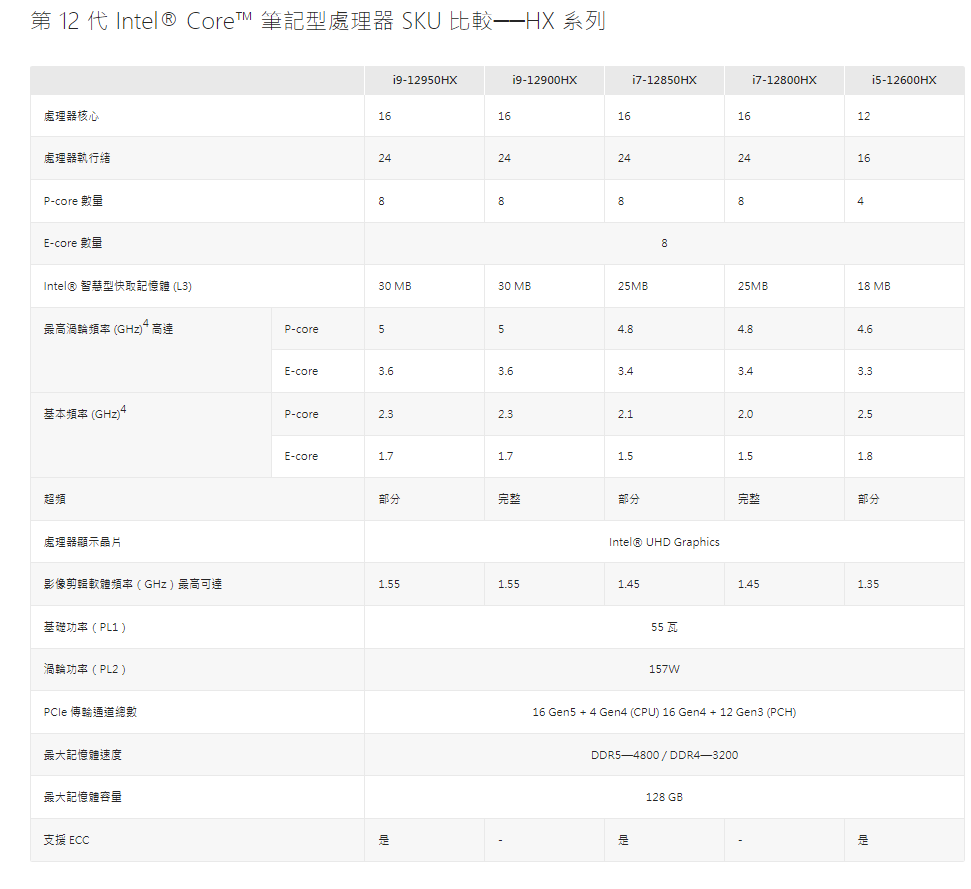Click i5-12600HX thread count value 16
Image resolution: width=971 pixels, height=889 pixels.
864,158
